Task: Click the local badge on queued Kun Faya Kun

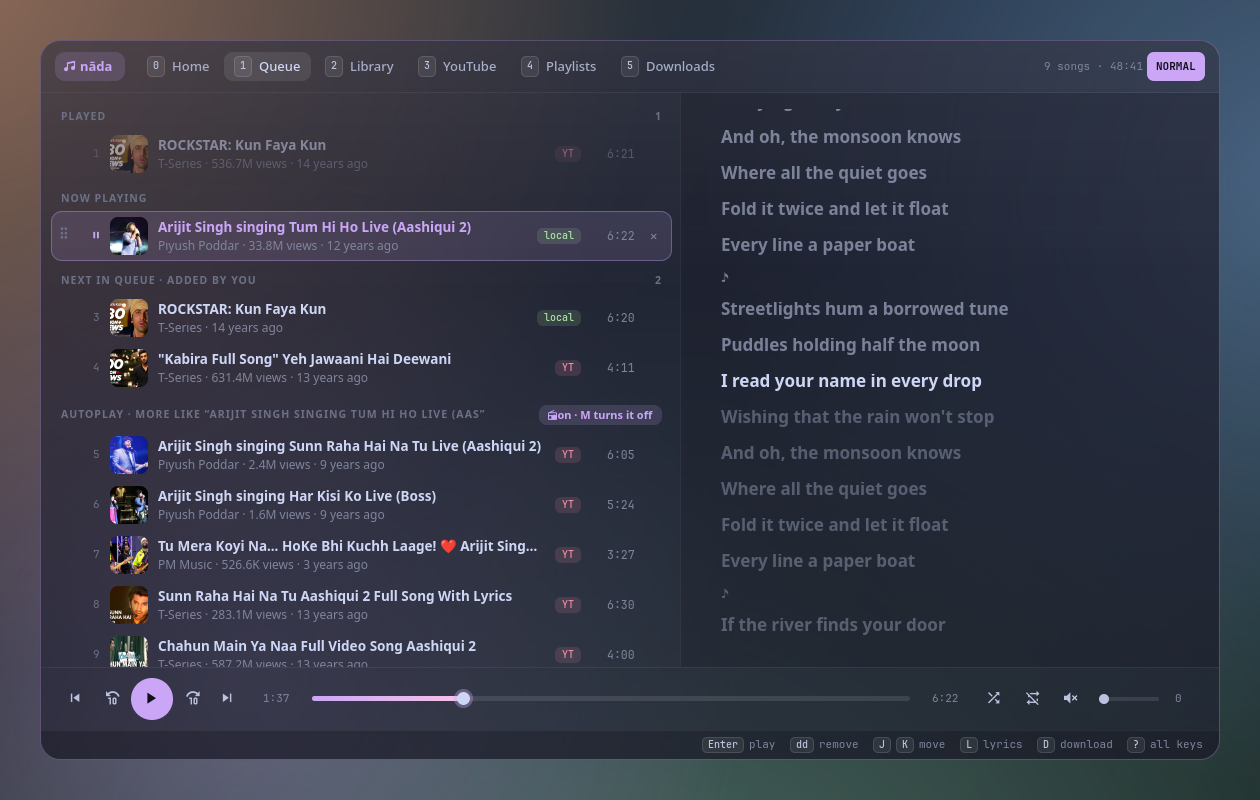Action: (x=559, y=318)
